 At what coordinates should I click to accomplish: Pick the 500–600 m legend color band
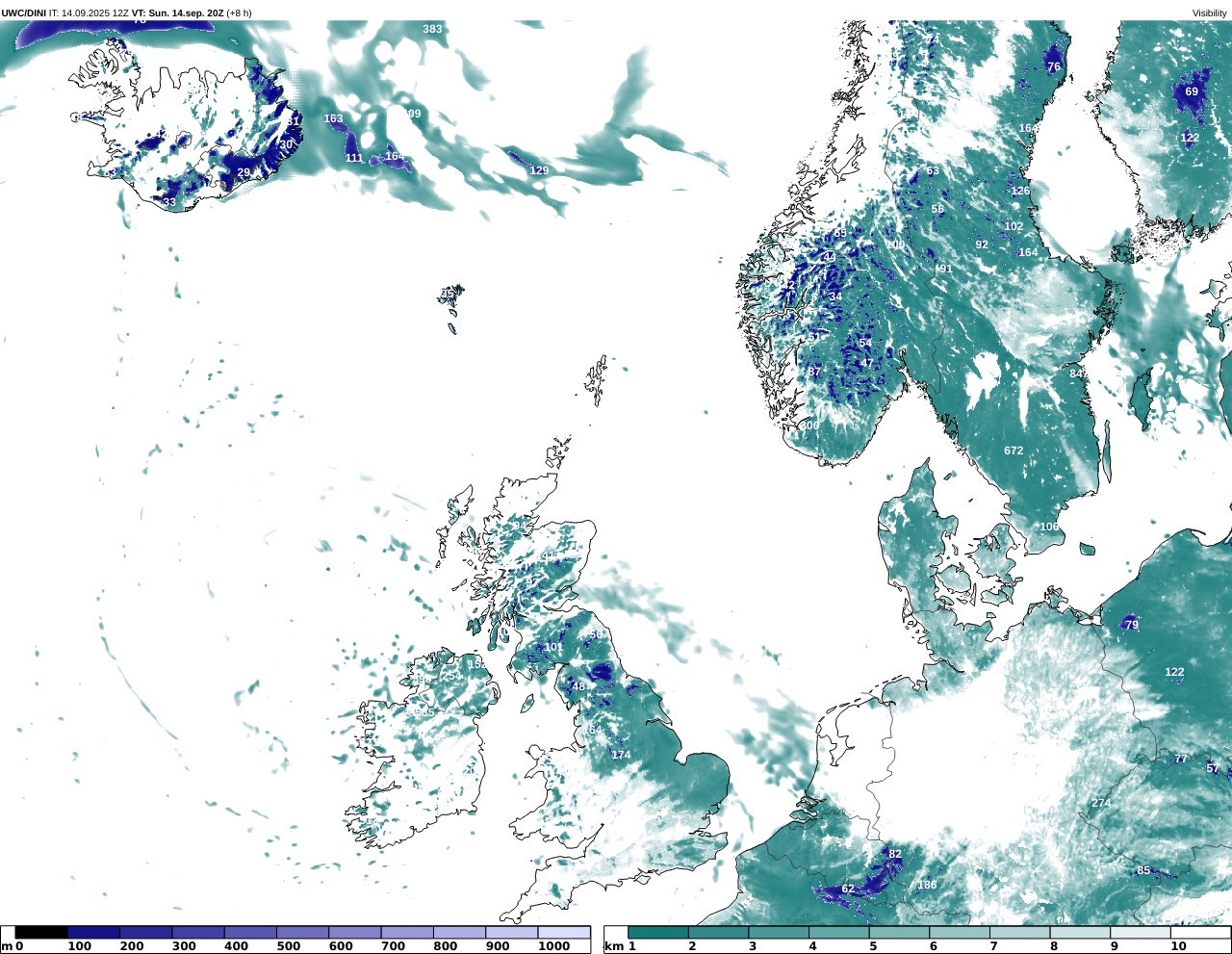(x=302, y=932)
